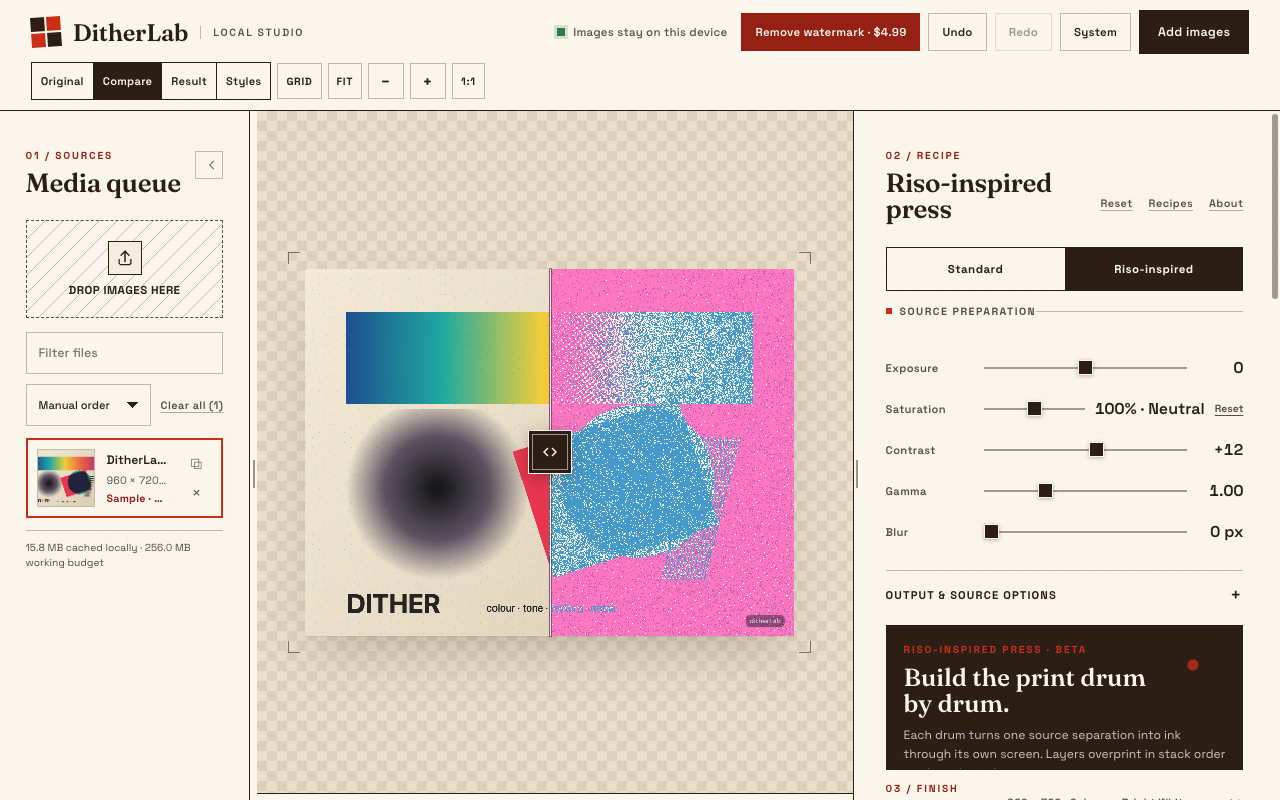Click the 'Source Preparation' section label
Viewport: 1280px width, 800px height.
967,311
